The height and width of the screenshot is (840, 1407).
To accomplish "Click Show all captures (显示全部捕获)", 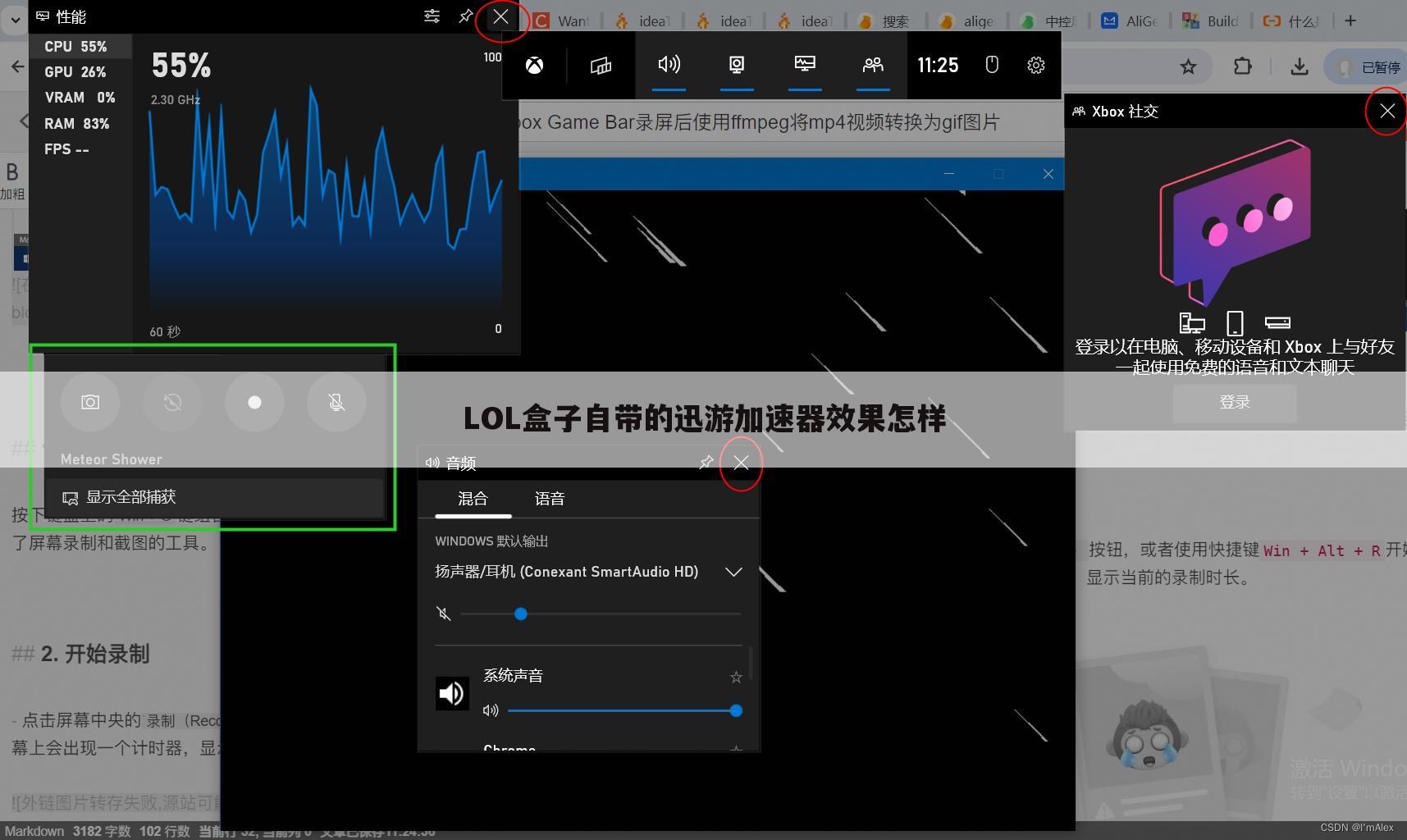I will [x=215, y=497].
